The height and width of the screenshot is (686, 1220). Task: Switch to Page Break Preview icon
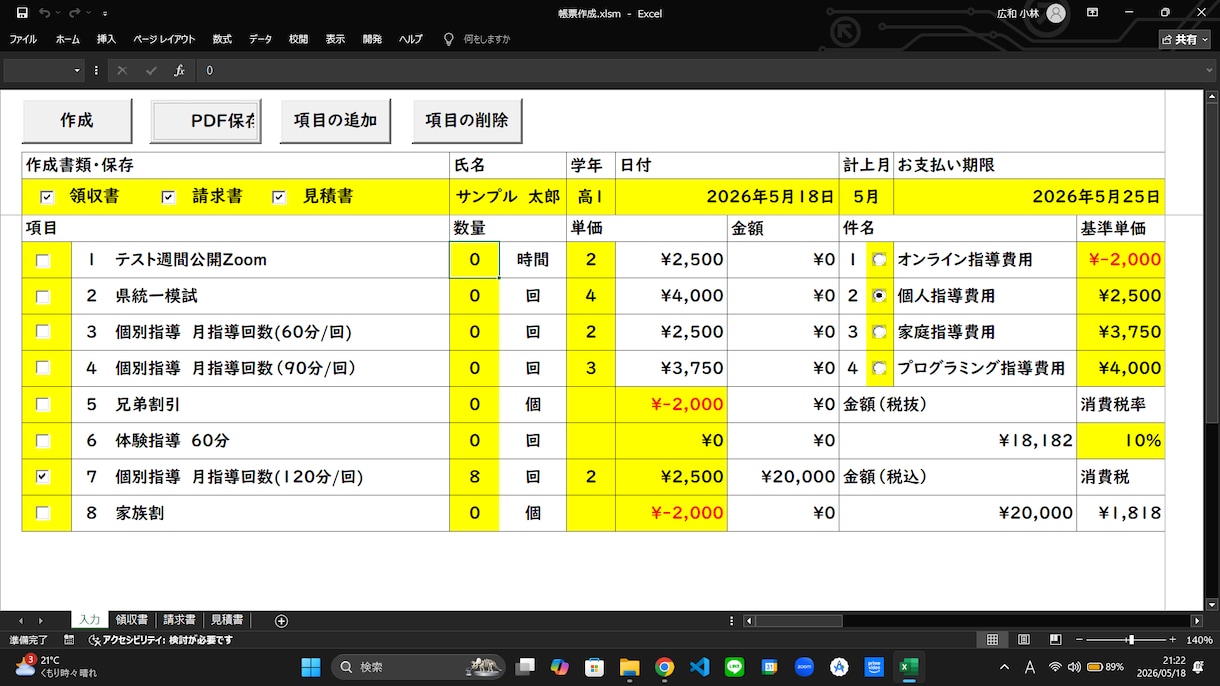(x=1055, y=640)
